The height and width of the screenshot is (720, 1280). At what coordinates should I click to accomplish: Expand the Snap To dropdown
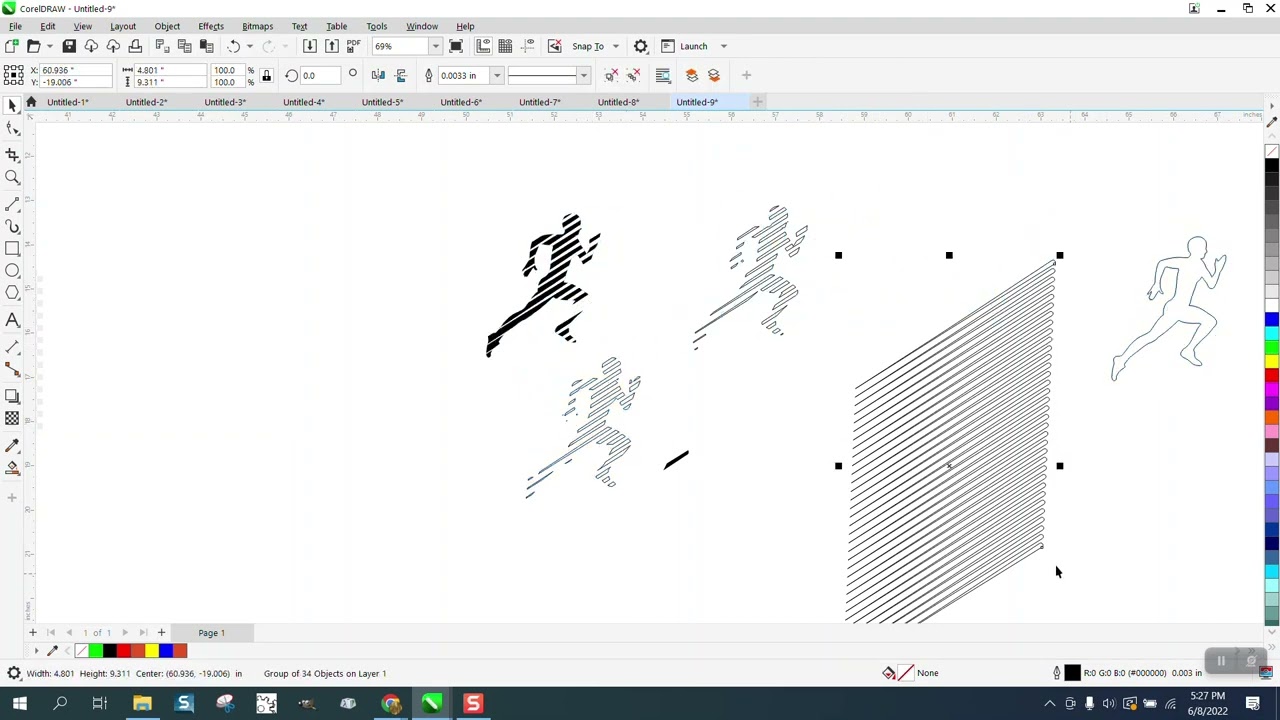615,46
